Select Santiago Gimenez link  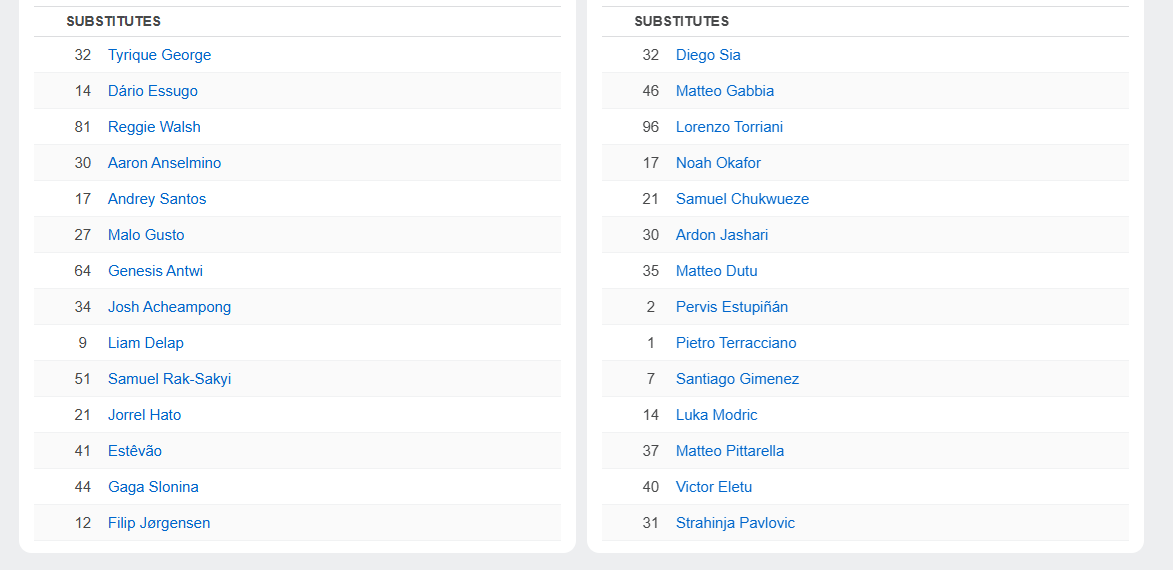point(737,379)
